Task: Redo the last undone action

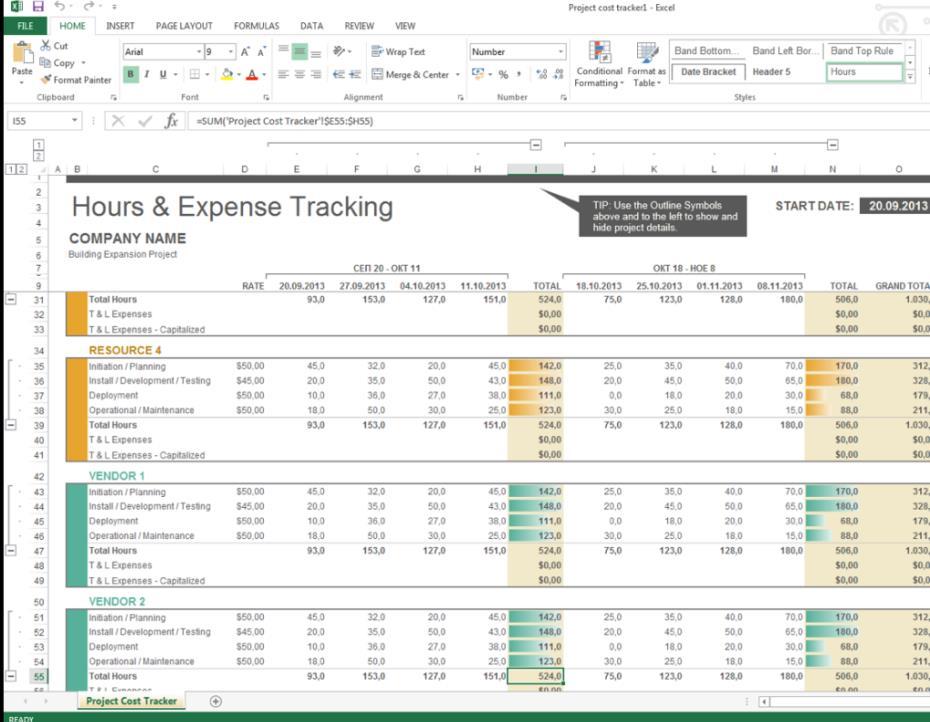Action: point(89,7)
